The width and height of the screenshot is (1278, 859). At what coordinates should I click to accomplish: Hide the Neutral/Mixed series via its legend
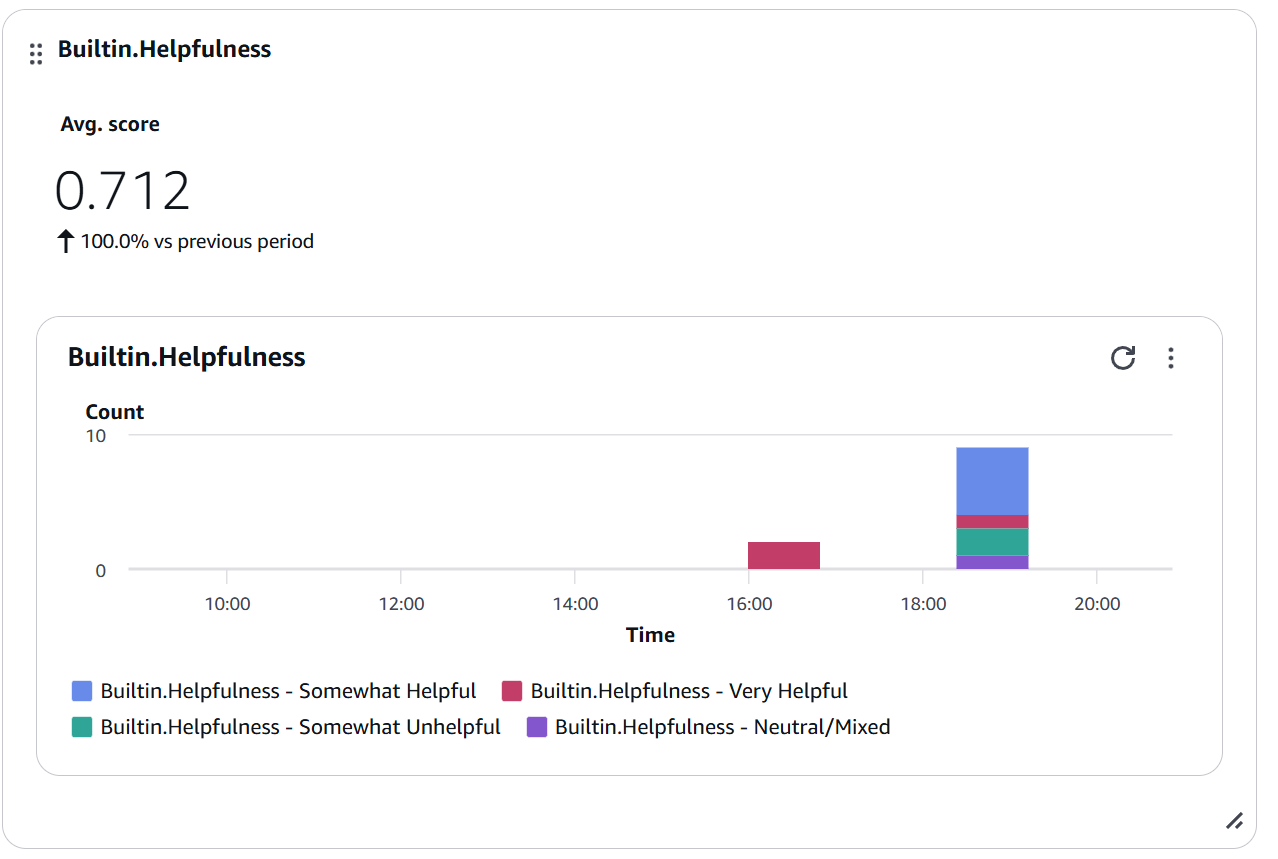point(537,727)
